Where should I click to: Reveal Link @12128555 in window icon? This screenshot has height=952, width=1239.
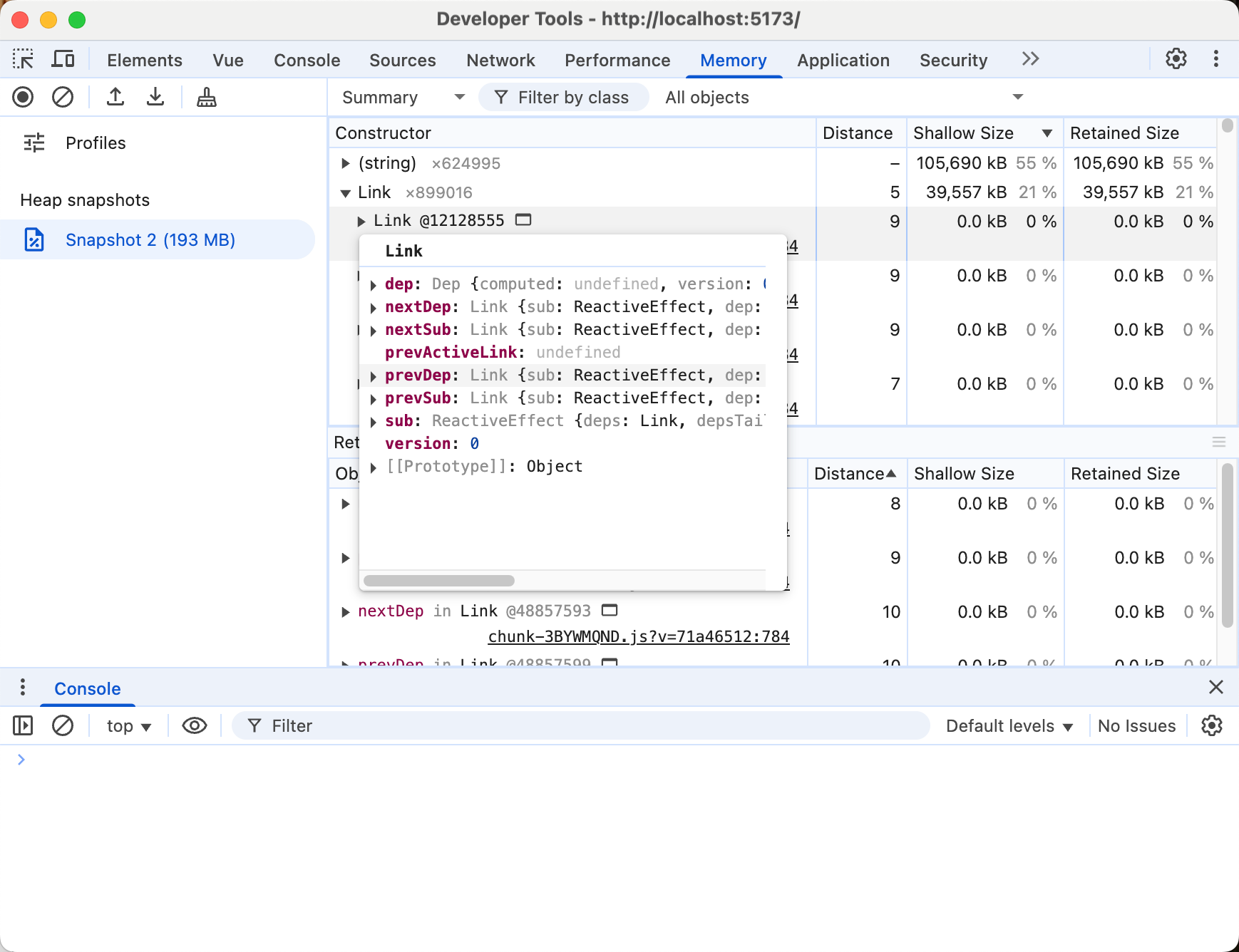pyautogui.click(x=523, y=219)
